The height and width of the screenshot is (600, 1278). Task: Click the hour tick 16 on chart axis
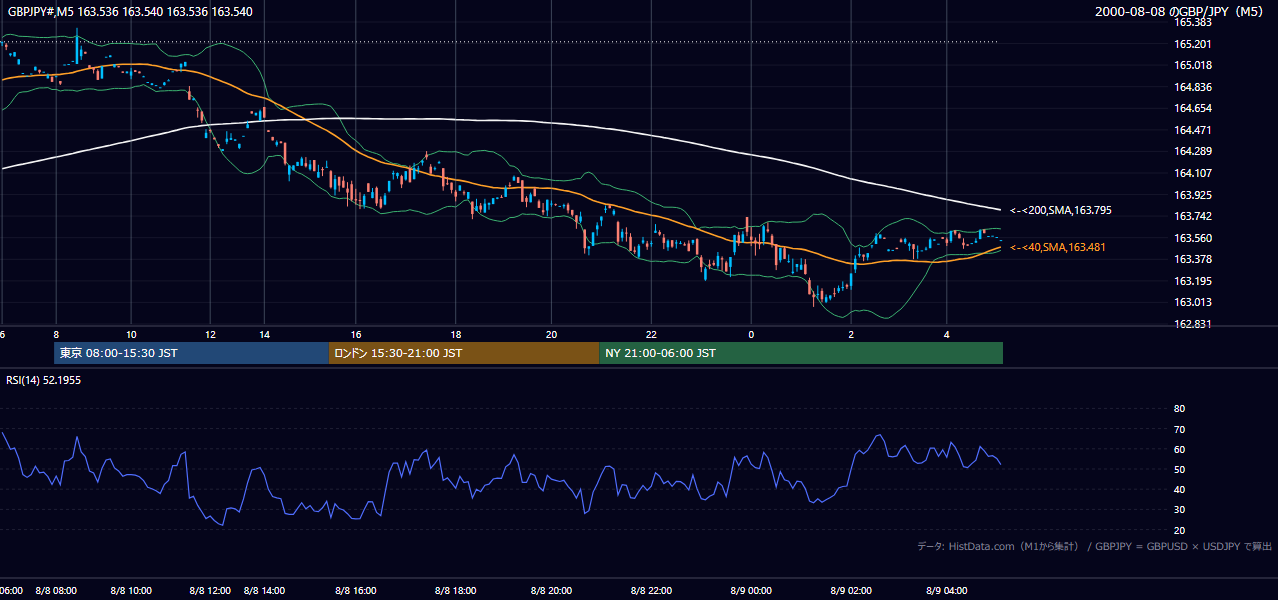point(356,334)
